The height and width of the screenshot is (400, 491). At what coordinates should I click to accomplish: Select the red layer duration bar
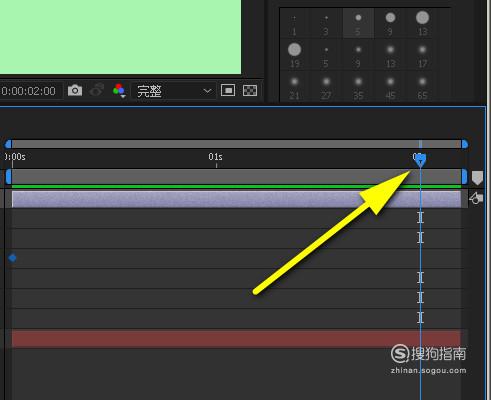[236, 339]
